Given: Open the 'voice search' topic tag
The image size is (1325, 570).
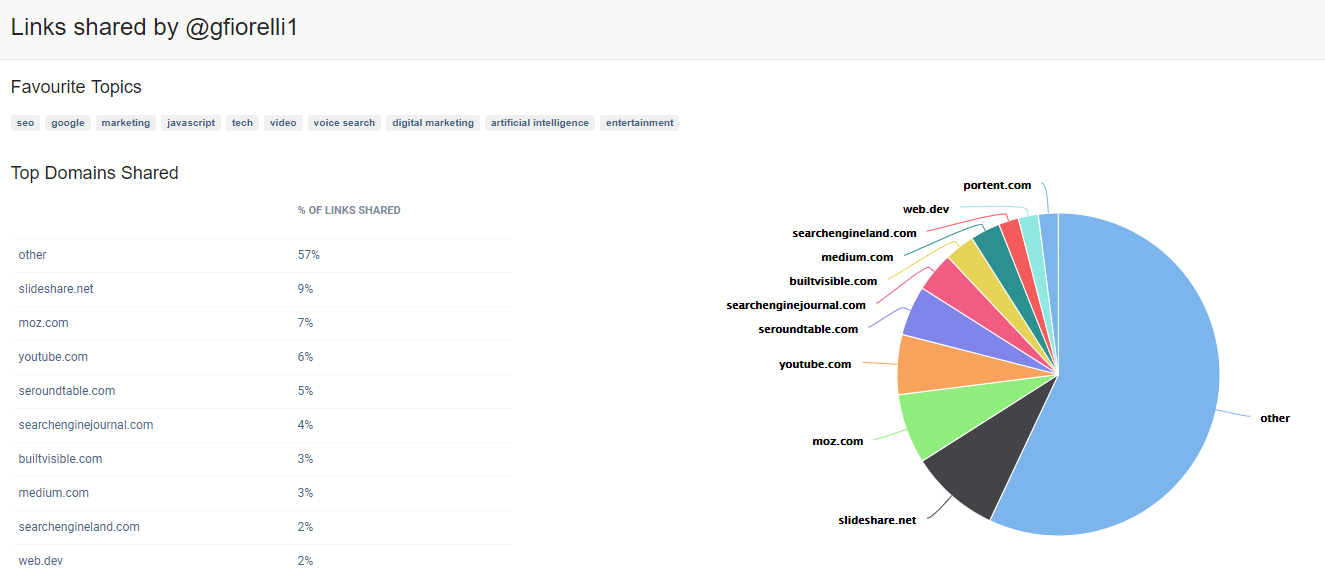Looking at the screenshot, I should [344, 123].
